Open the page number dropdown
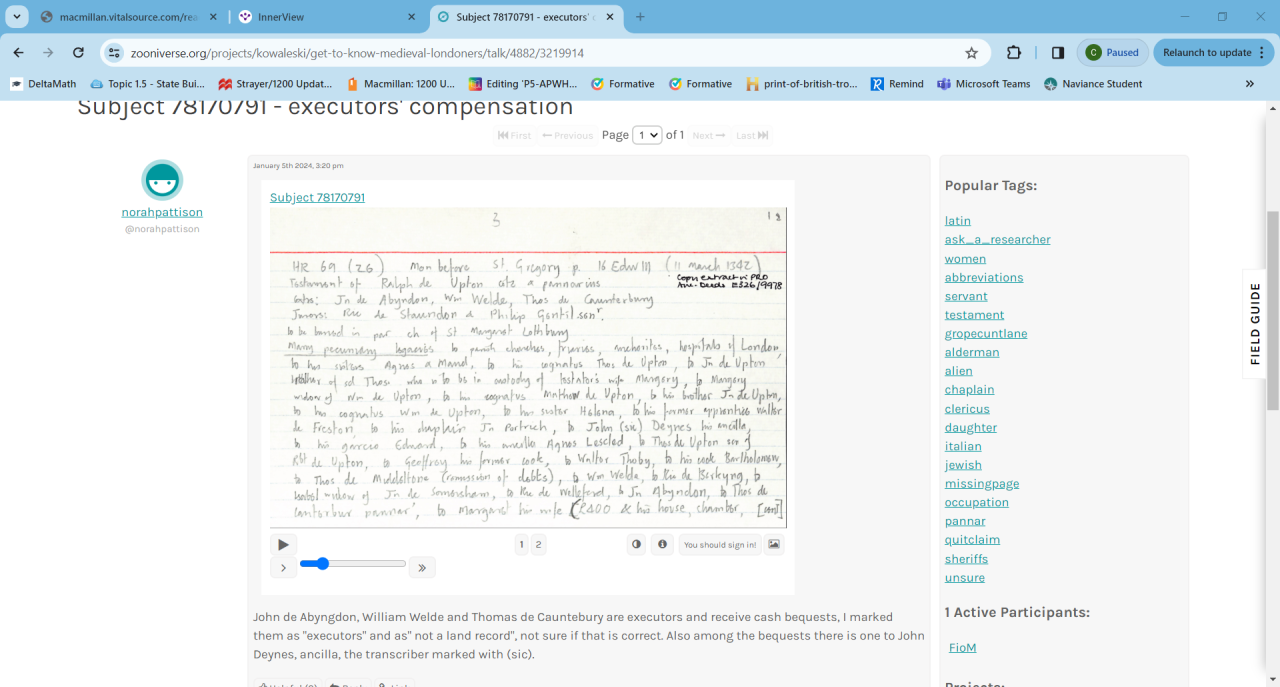This screenshot has width=1280, height=687. coord(647,135)
